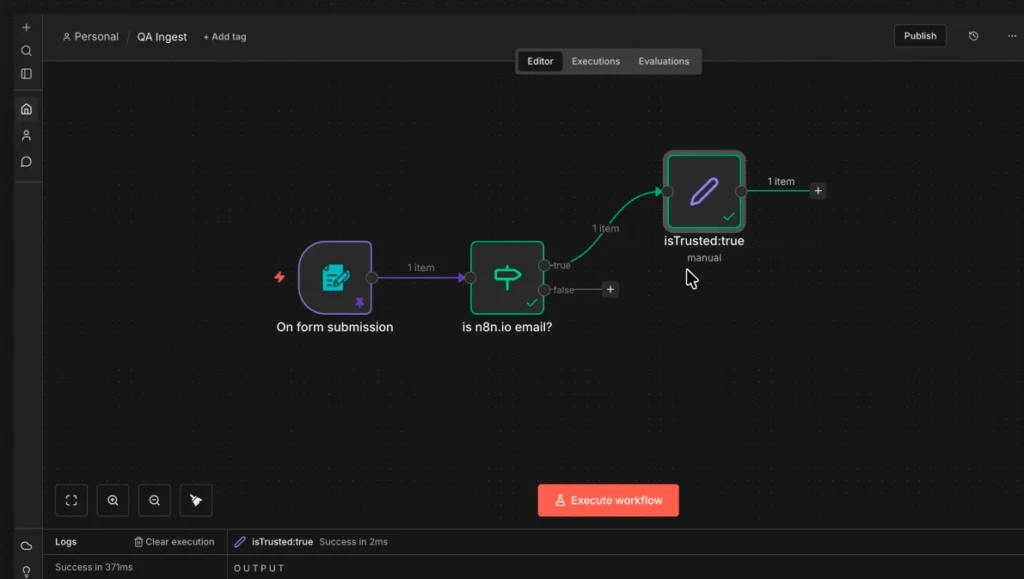Tidy up the workflow layout

195,500
